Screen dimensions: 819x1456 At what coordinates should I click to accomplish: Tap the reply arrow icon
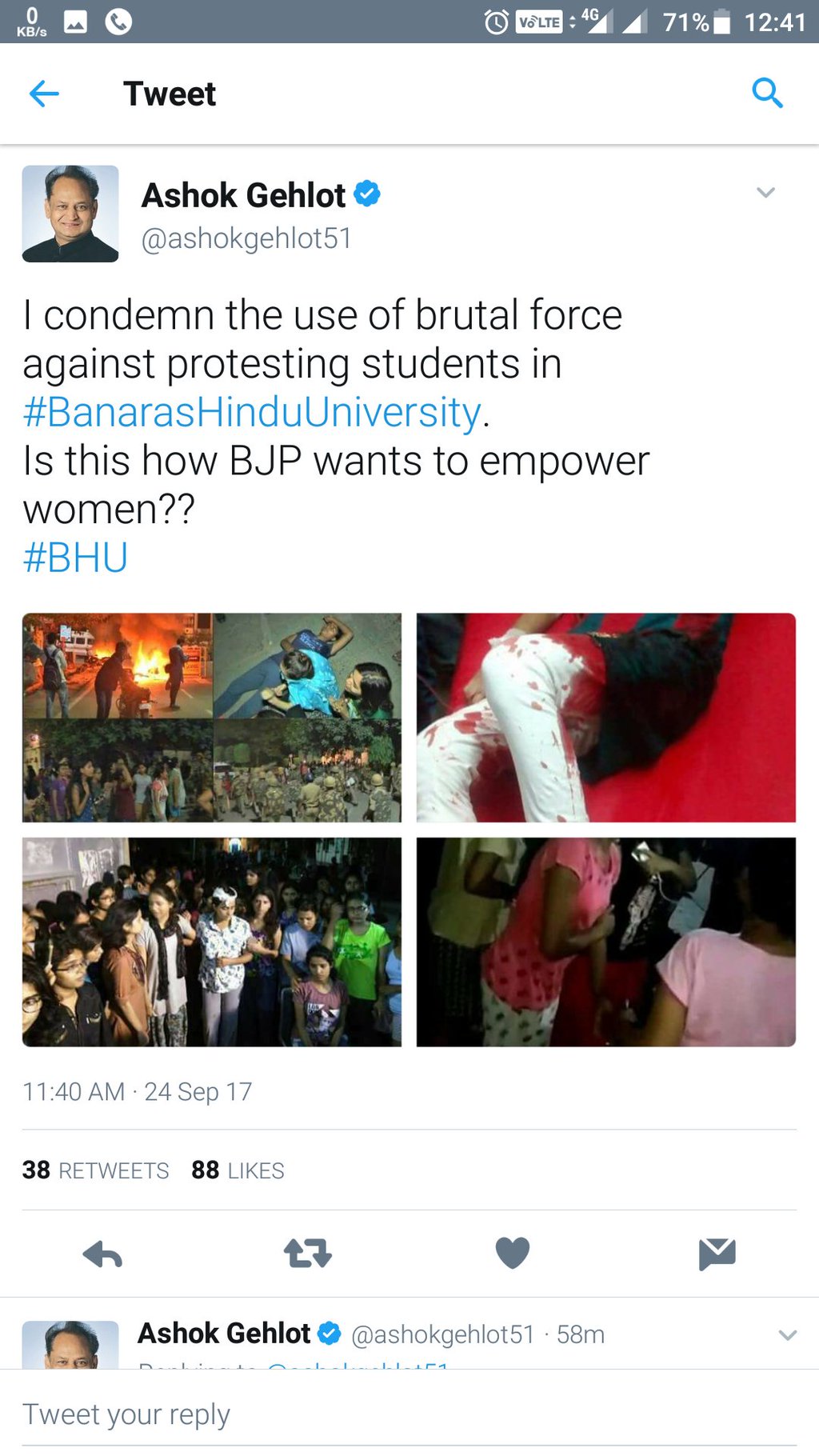click(x=102, y=1254)
